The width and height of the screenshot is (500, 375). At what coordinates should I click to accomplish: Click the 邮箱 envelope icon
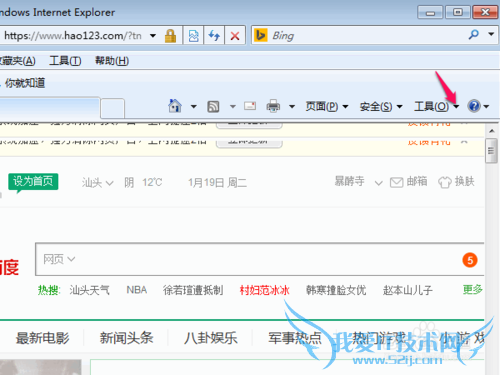396,182
